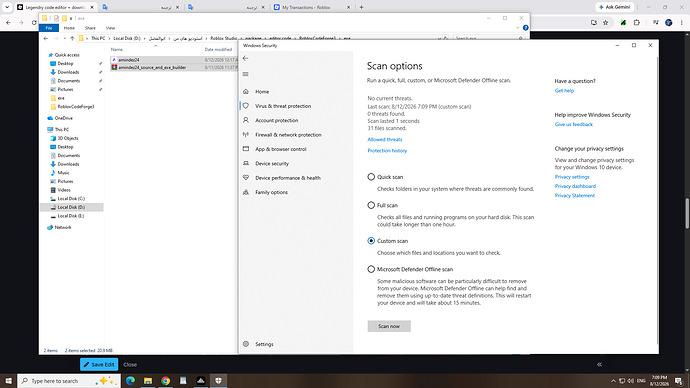Open RobloxCodeForge3 folder in navigation pane
Viewport: 690px width, 388px height.
coord(76,106)
